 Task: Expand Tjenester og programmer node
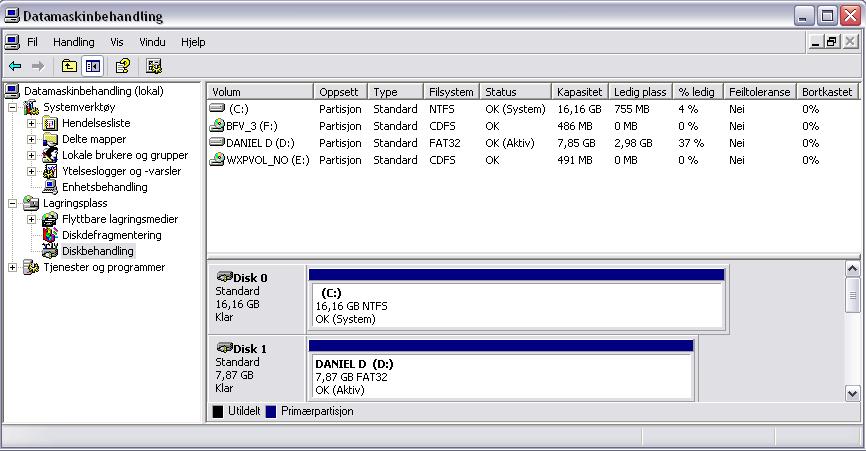point(12,267)
